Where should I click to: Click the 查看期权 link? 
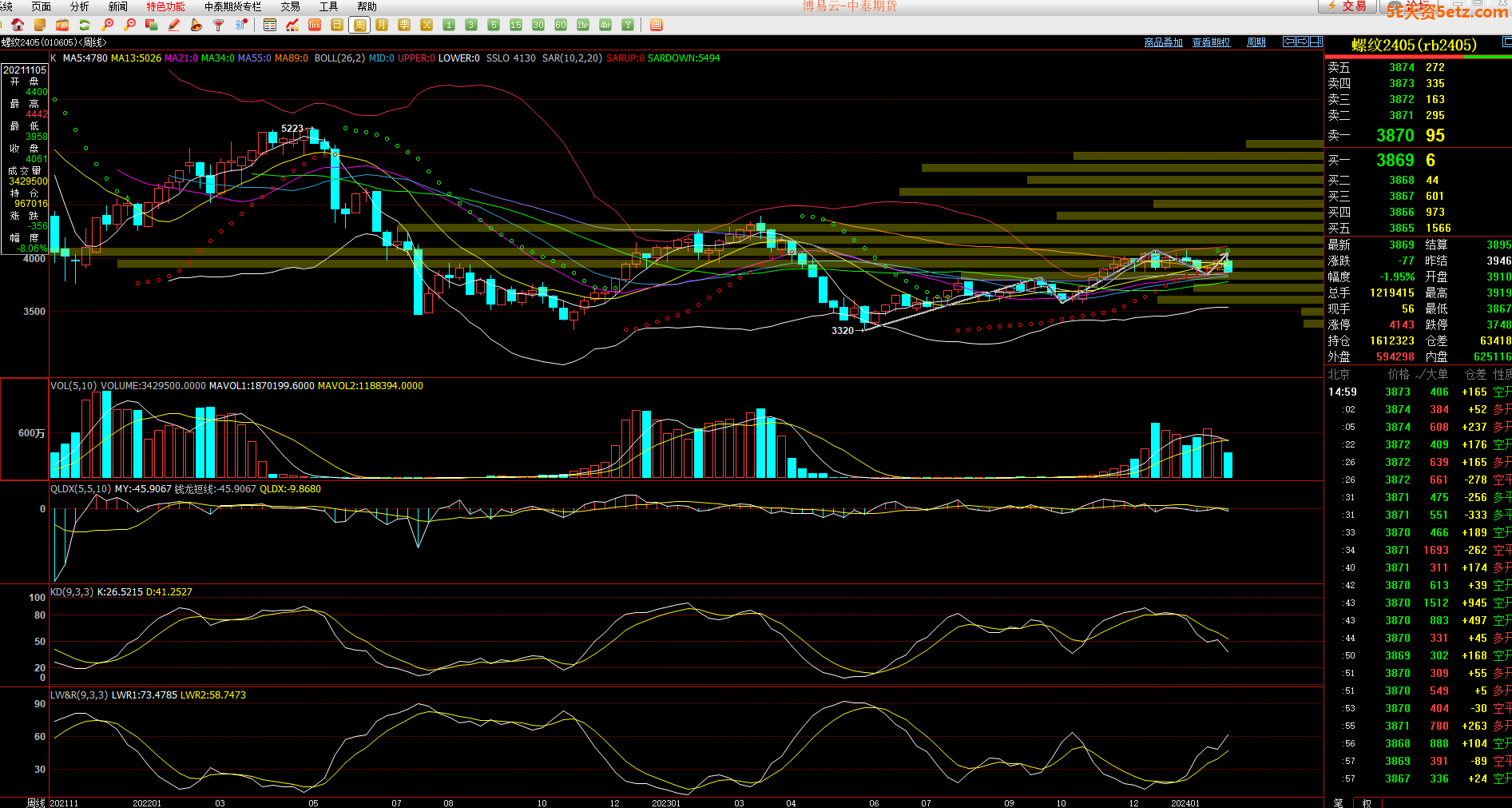[x=1211, y=42]
